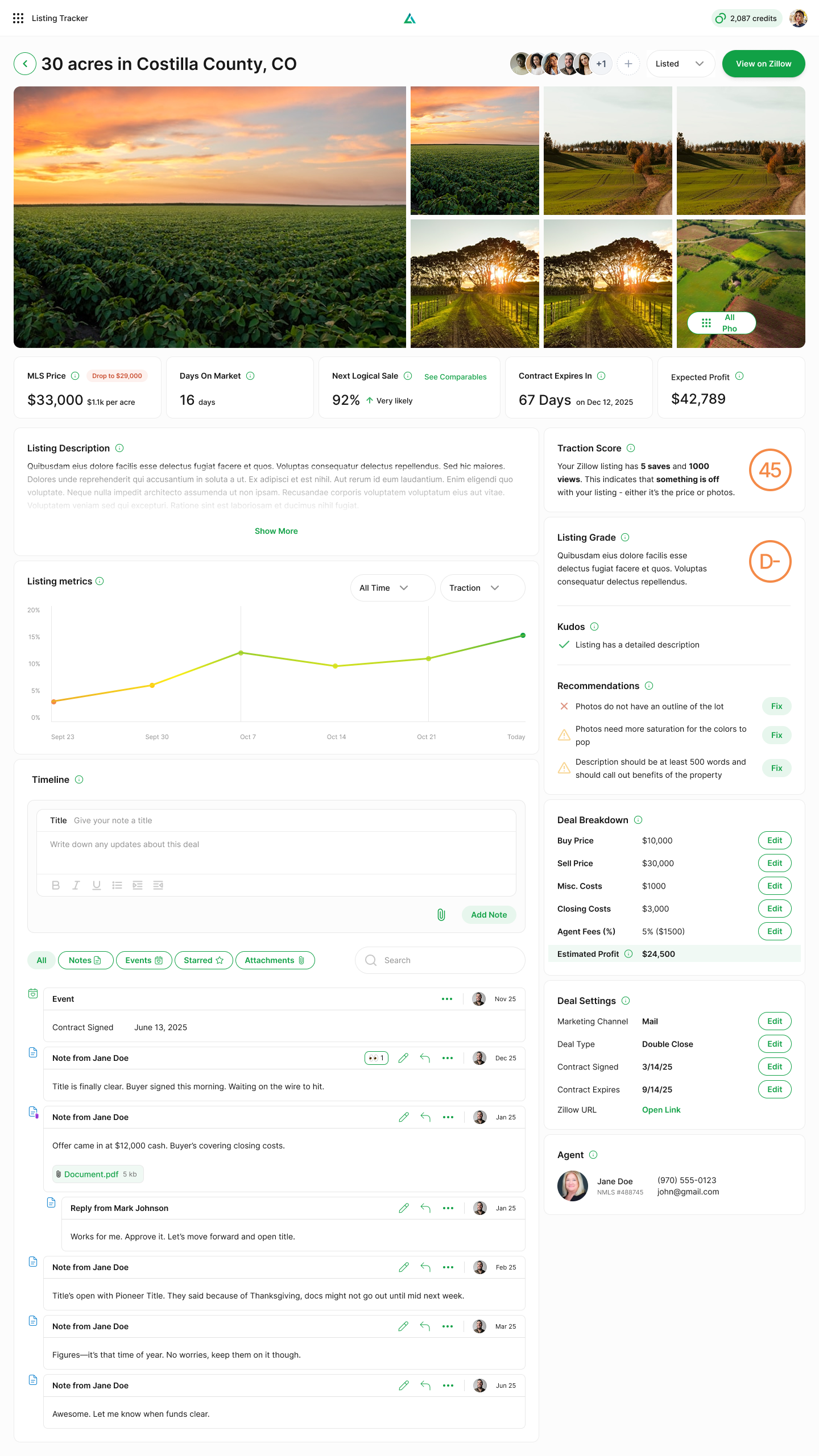
Task: Click the underline formatting icon
Action: [97, 885]
